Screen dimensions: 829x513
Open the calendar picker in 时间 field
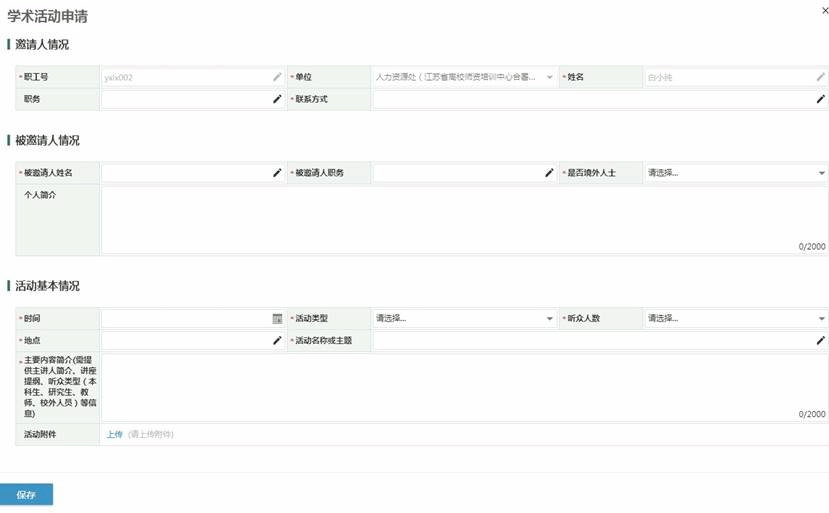(277, 319)
